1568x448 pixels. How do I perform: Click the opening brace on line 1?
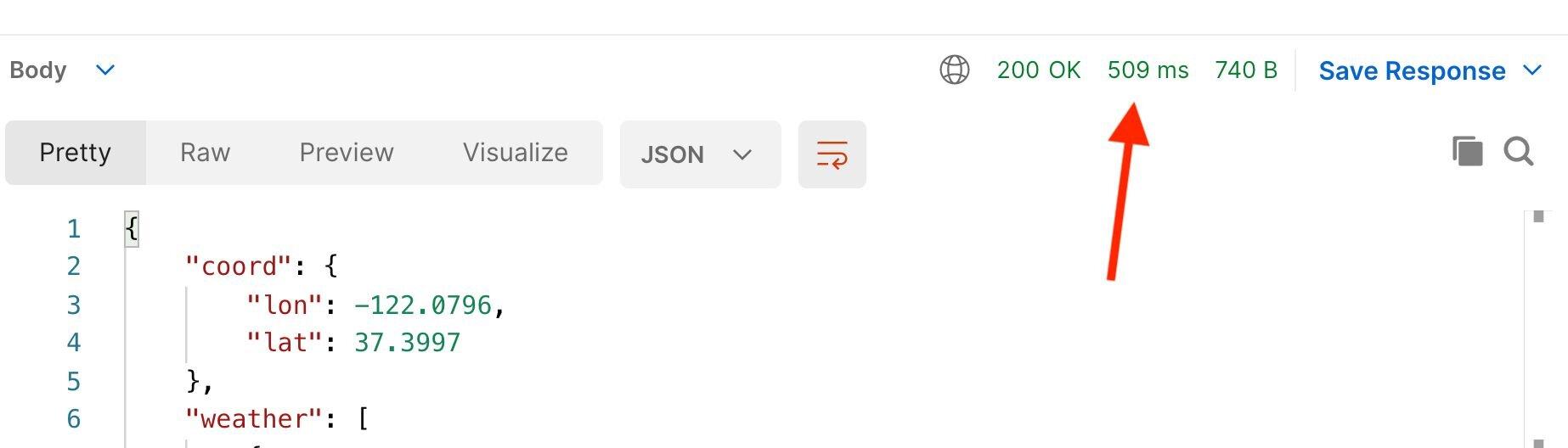[132, 229]
